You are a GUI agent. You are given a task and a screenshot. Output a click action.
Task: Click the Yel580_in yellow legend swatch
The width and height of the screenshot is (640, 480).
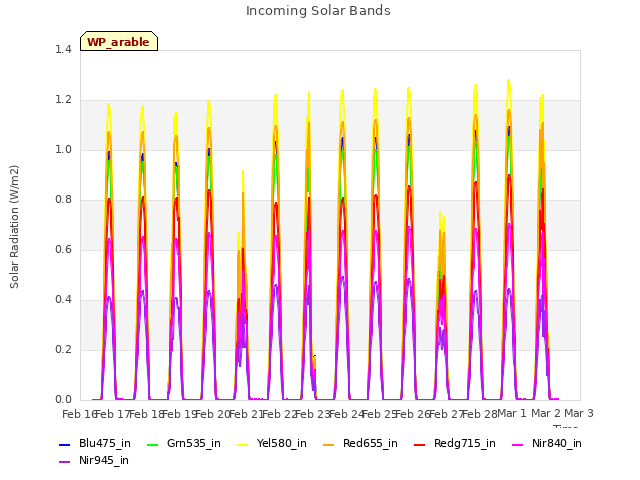pos(242,444)
